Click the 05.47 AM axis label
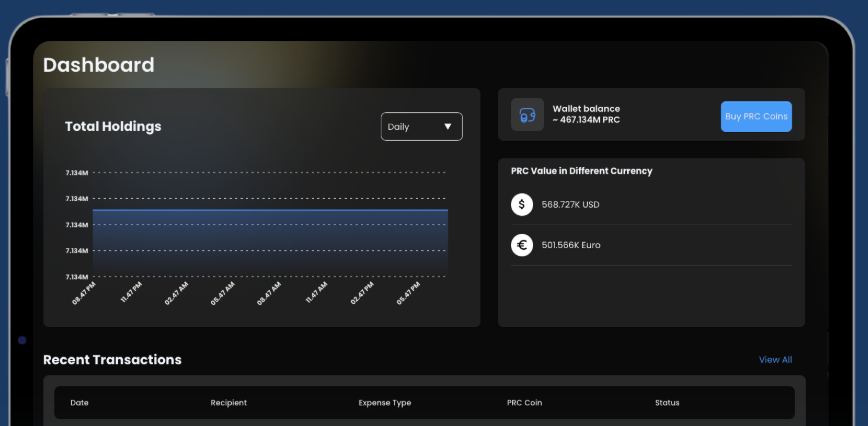This screenshot has width=868, height=426. click(223, 293)
